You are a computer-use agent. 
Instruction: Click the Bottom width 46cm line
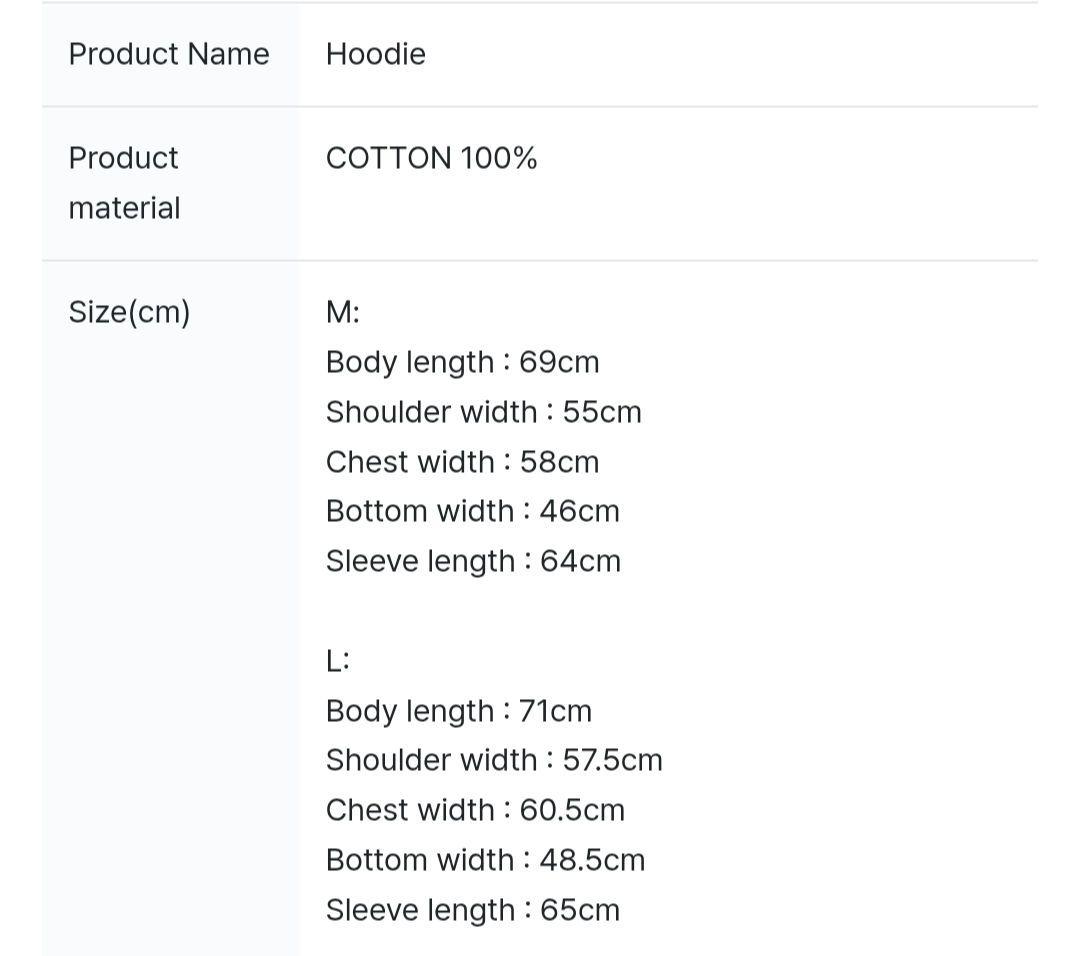(472, 511)
